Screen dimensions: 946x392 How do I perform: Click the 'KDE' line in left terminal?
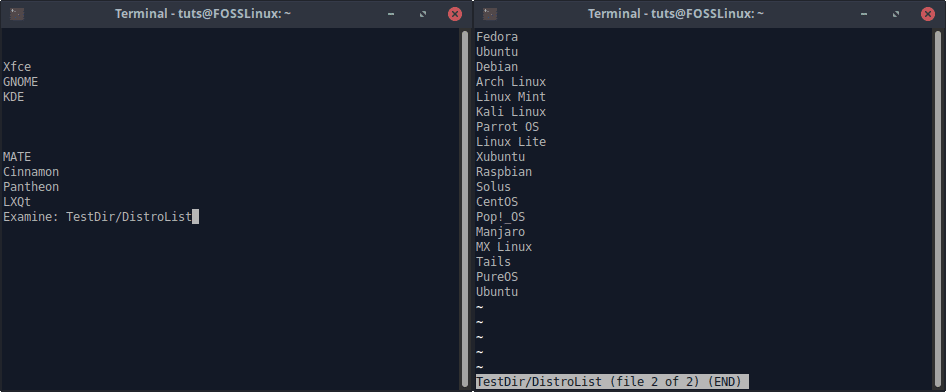point(13,97)
